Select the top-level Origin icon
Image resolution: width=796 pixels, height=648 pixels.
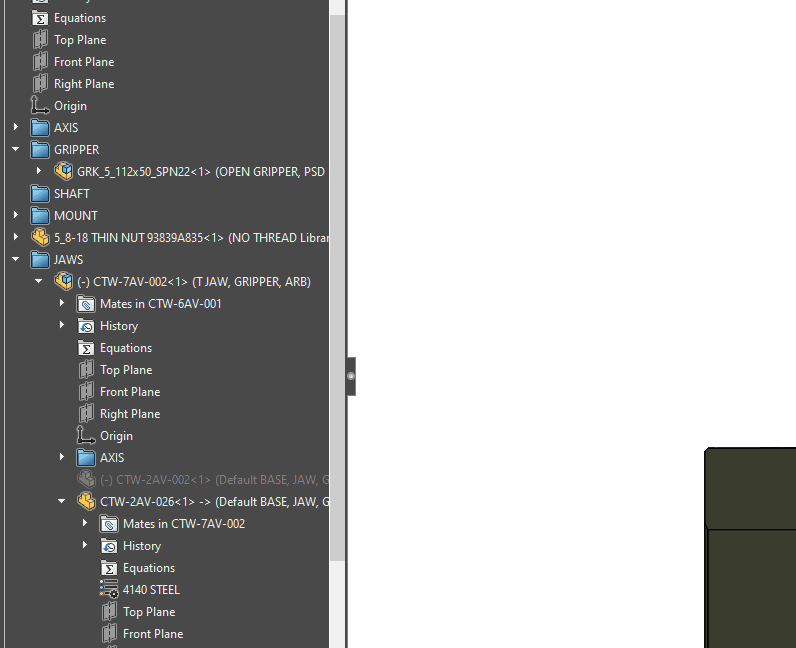(40, 106)
